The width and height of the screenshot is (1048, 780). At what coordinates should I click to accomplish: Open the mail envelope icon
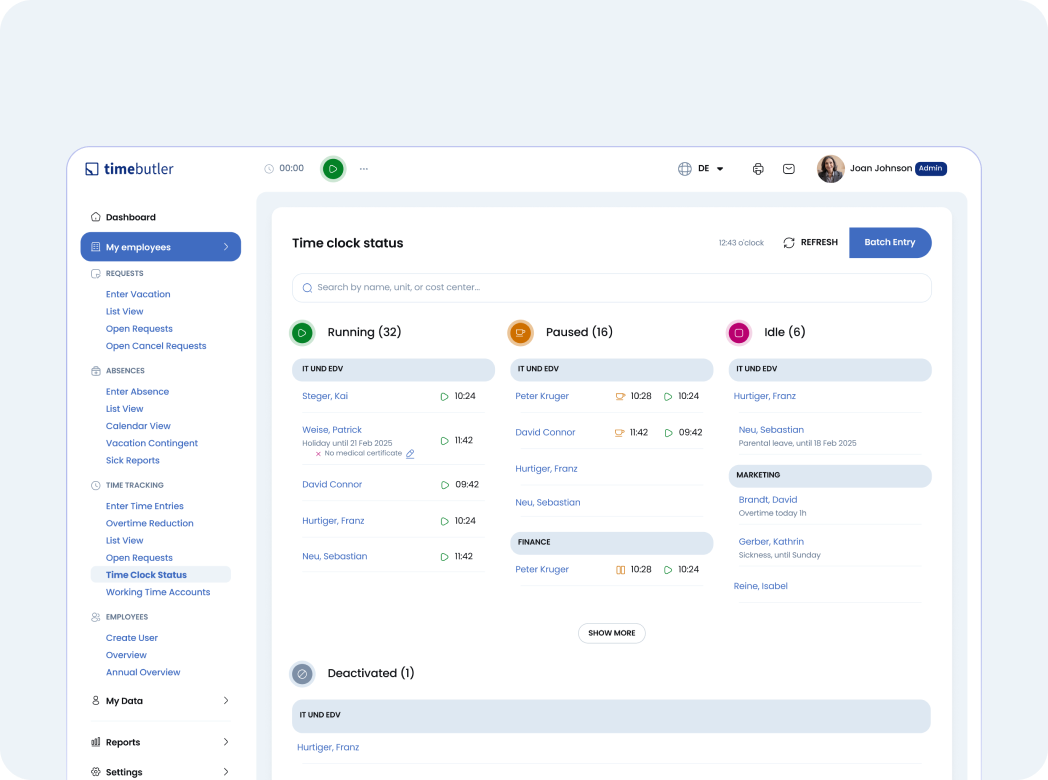click(x=788, y=169)
